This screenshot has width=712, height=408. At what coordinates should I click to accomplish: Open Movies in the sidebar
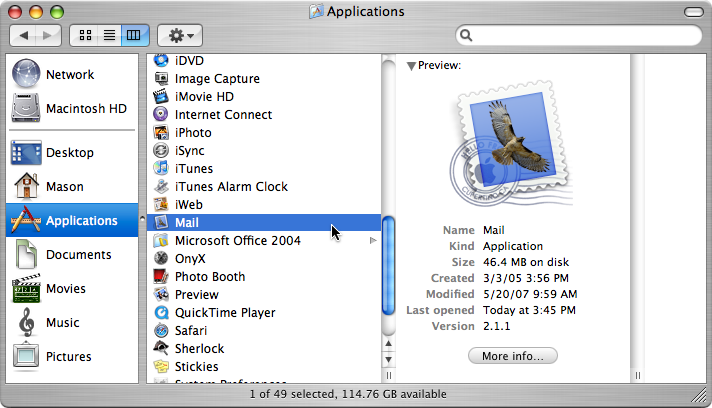coord(72,289)
